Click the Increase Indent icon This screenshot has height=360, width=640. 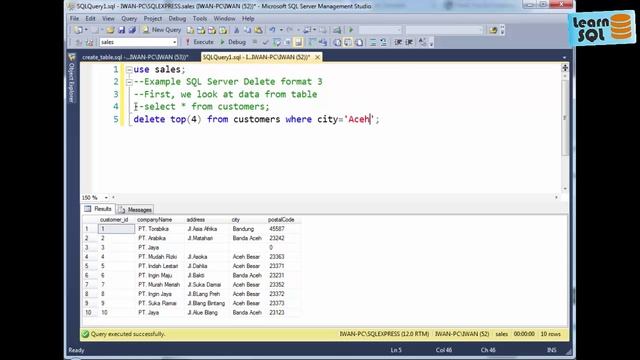point(409,42)
